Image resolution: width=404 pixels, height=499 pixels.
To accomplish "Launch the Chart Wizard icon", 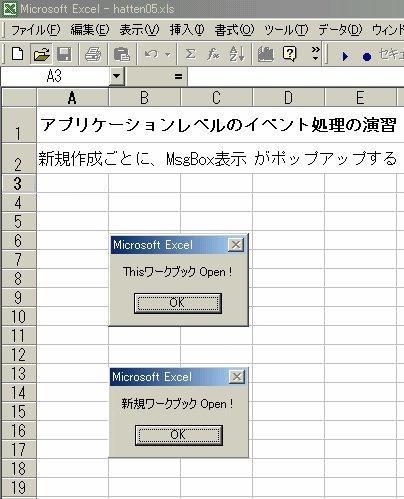I will pos(266,54).
